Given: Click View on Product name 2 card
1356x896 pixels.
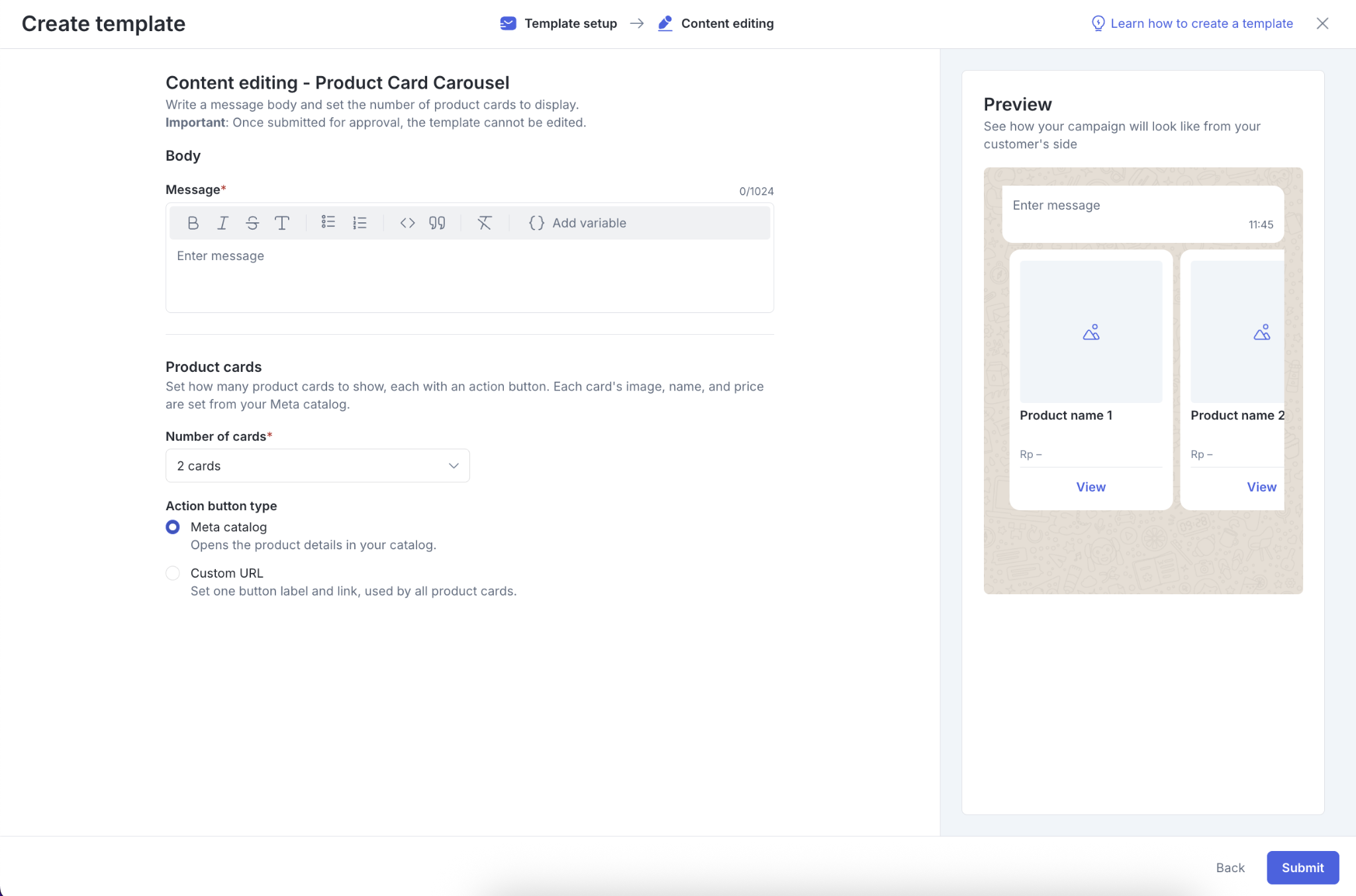Looking at the screenshot, I should 1261,487.
